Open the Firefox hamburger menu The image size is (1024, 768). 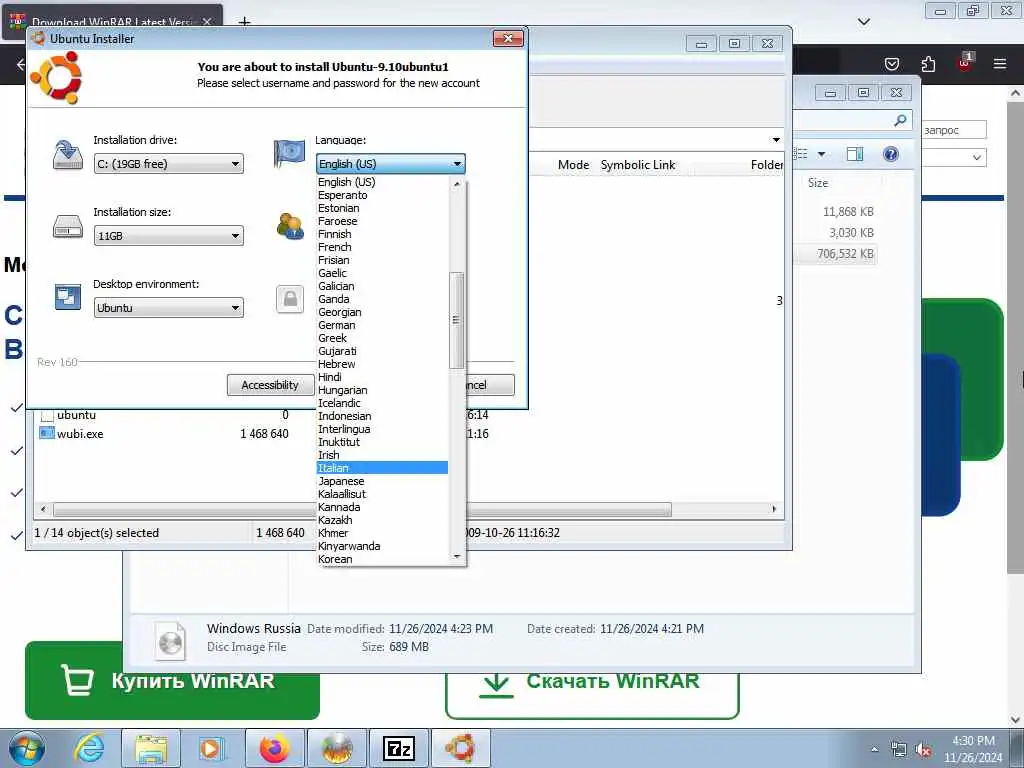[1000, 64]
